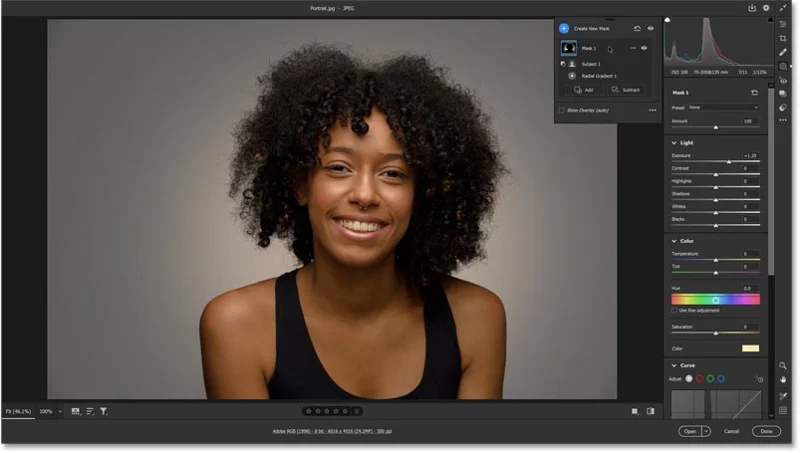Toggle the grid overlay icon
800x453 pixels.
(783, 411)
